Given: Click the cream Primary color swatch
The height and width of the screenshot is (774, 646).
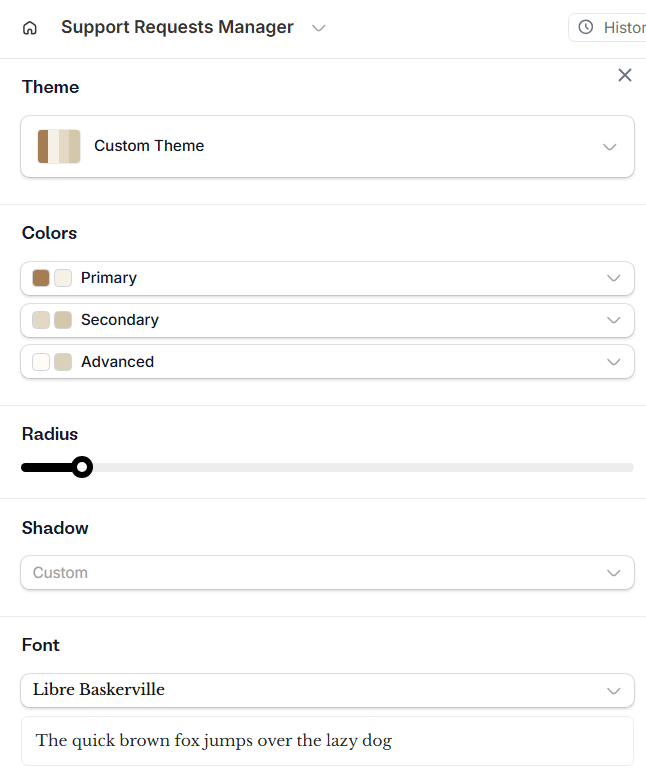Looking at the screenshot, I should click(63, 278).
